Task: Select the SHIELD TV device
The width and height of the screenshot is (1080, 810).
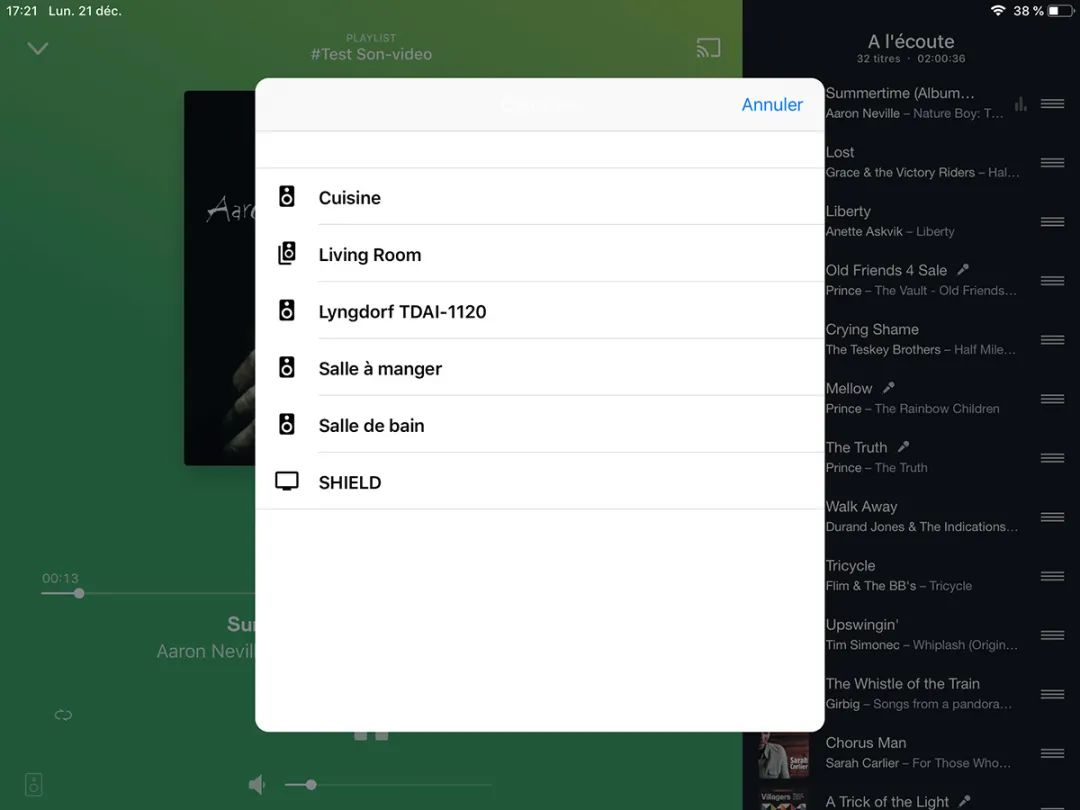Action: coord(349,483)
